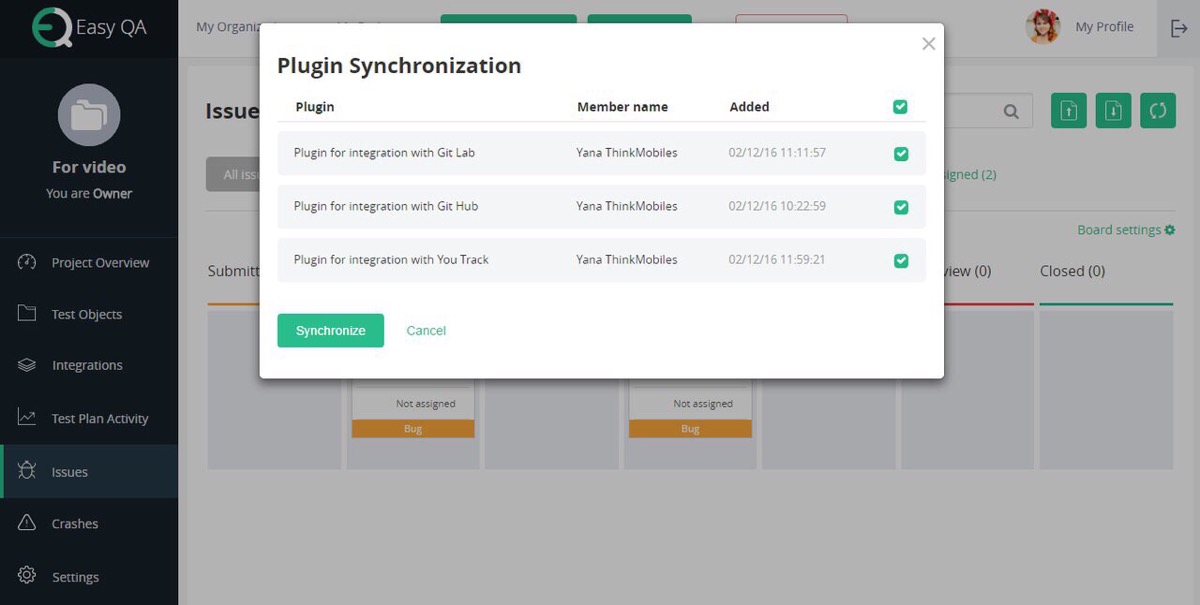Close the Plugin Synchronization dialog
The image size is (1200, 605).
pyautogui.click(x=929, y=44)
